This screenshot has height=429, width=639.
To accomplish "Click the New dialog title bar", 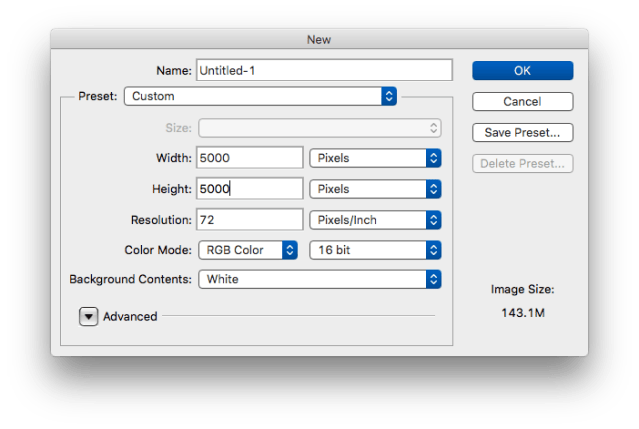I will [x=319, y=39].
